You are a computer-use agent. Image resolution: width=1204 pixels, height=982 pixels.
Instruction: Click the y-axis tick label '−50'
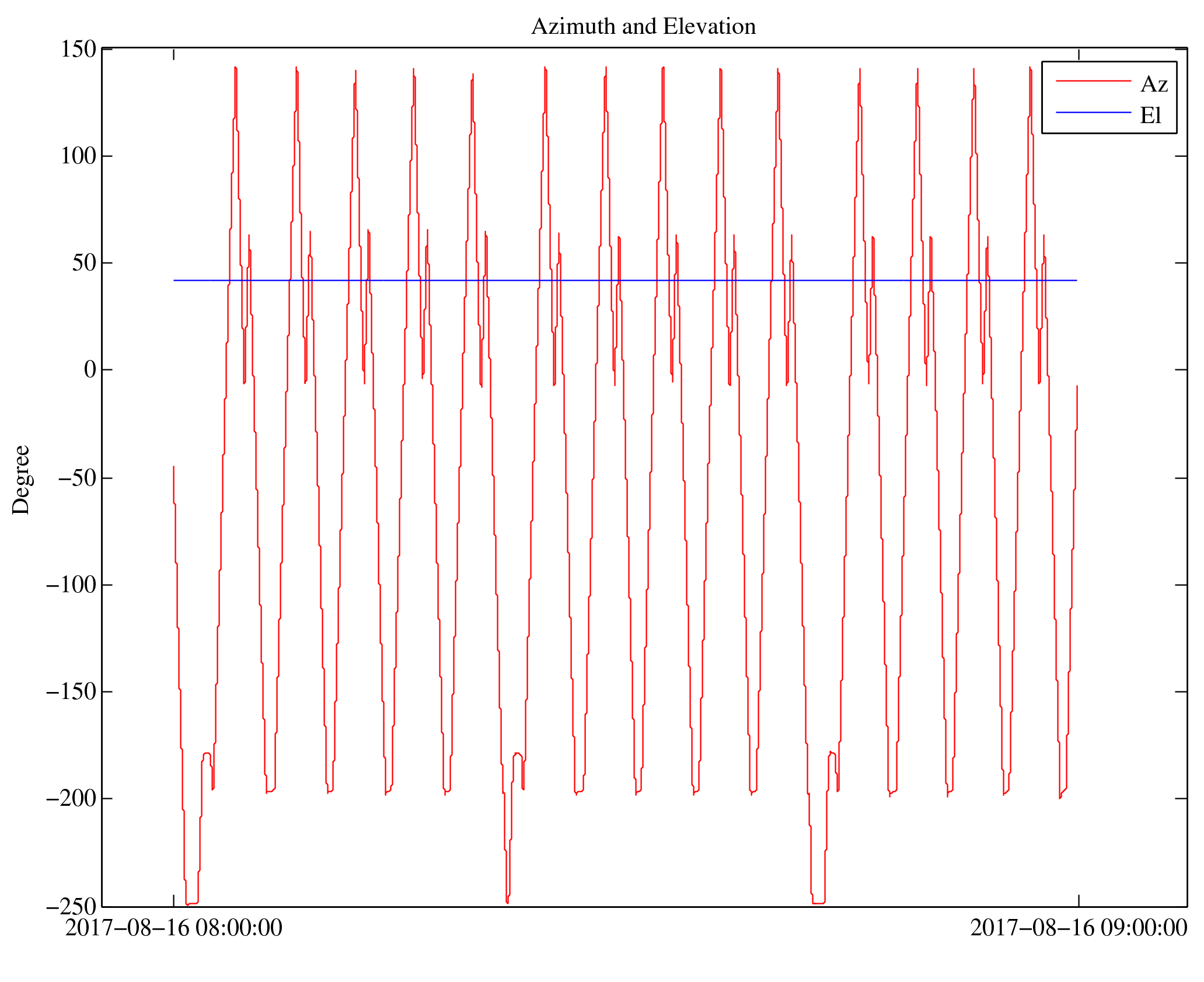pos(77,477)
